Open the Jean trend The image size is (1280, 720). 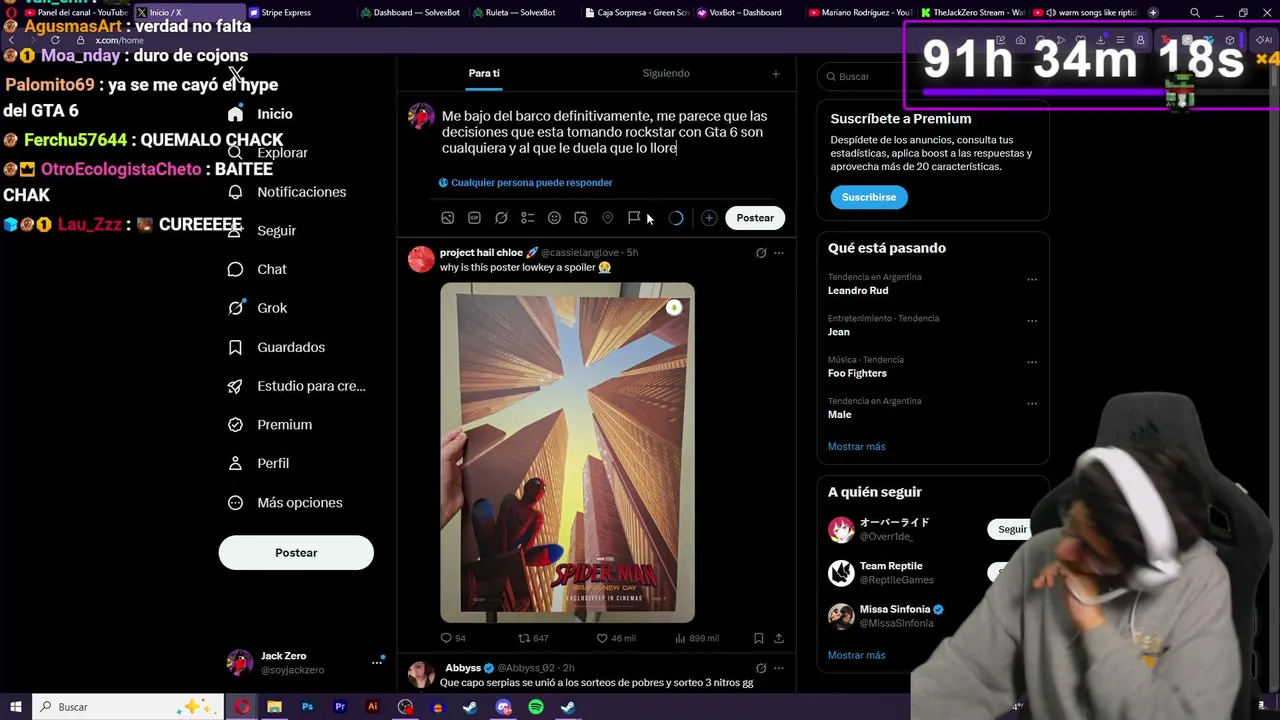click(x=839, y=332)
